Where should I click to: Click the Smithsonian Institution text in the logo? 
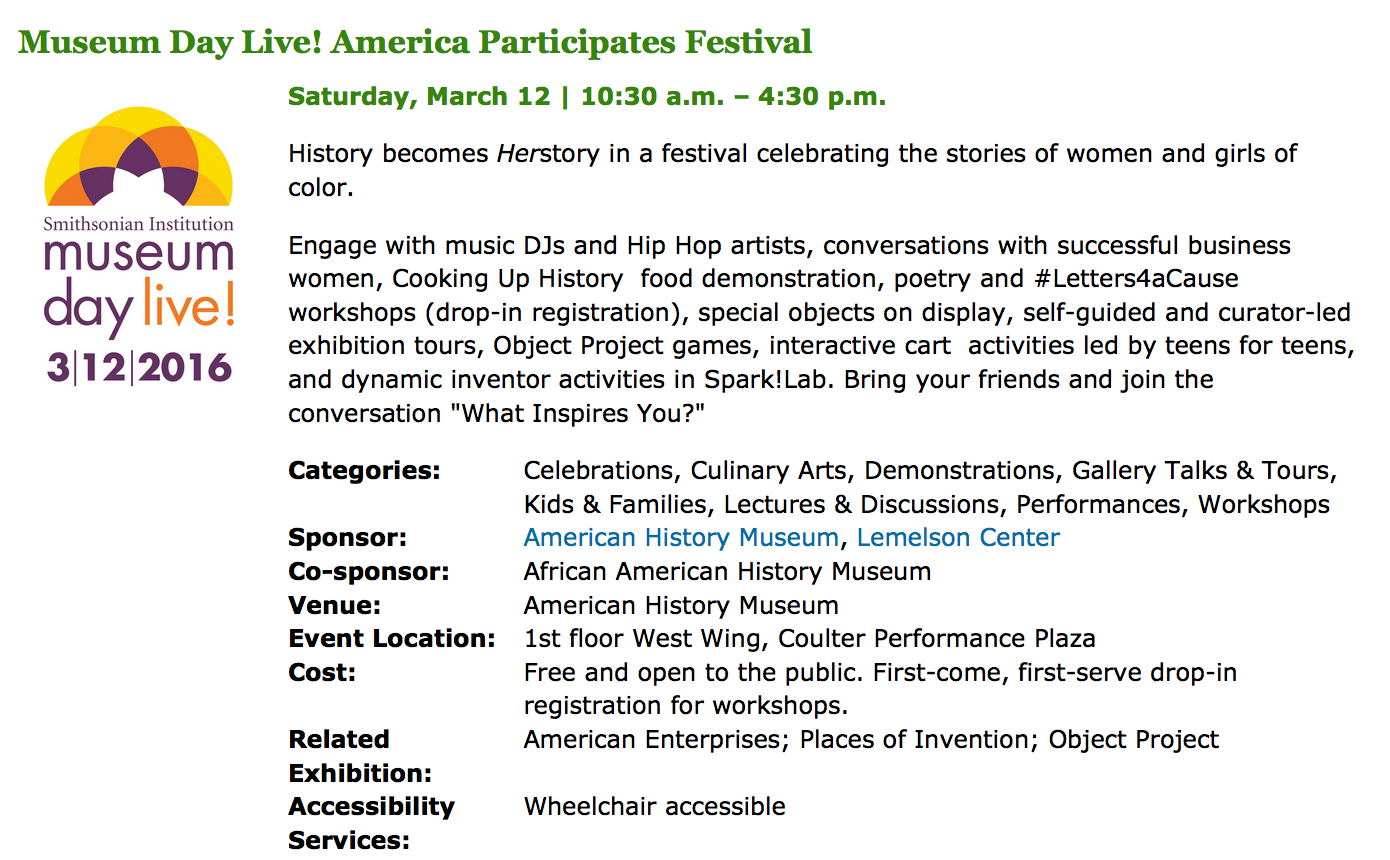(139, 224)
